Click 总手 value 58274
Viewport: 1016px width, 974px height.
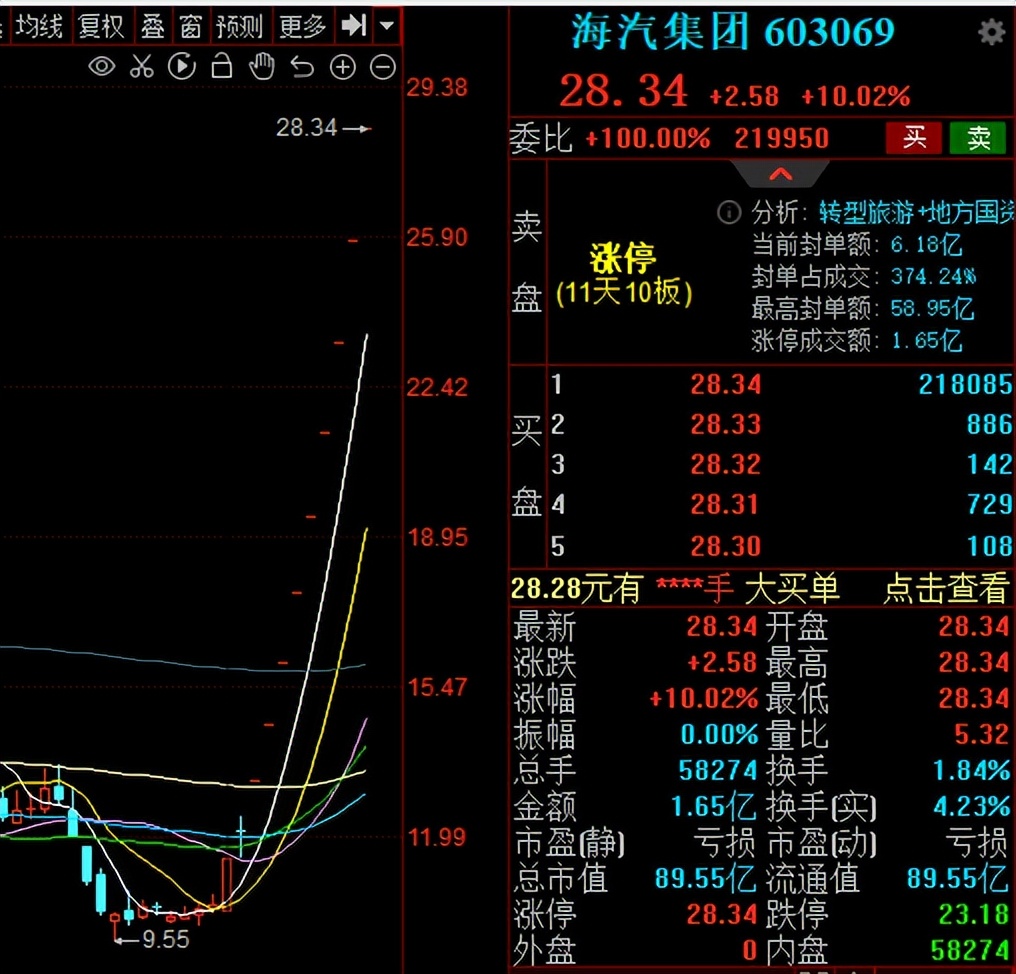point(718,771)
